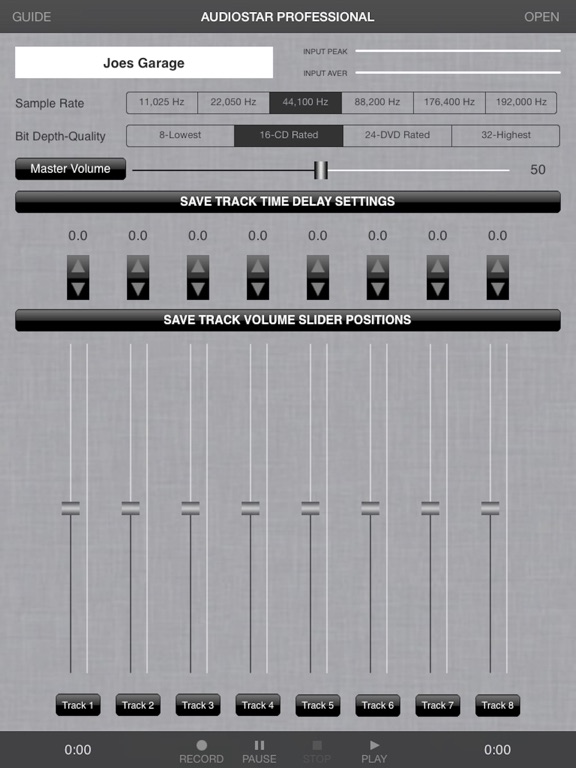The width and height of the screenshot is (576, 768).
Task: Select the 88,200 Hz sample rate
Action: [377, 102]
